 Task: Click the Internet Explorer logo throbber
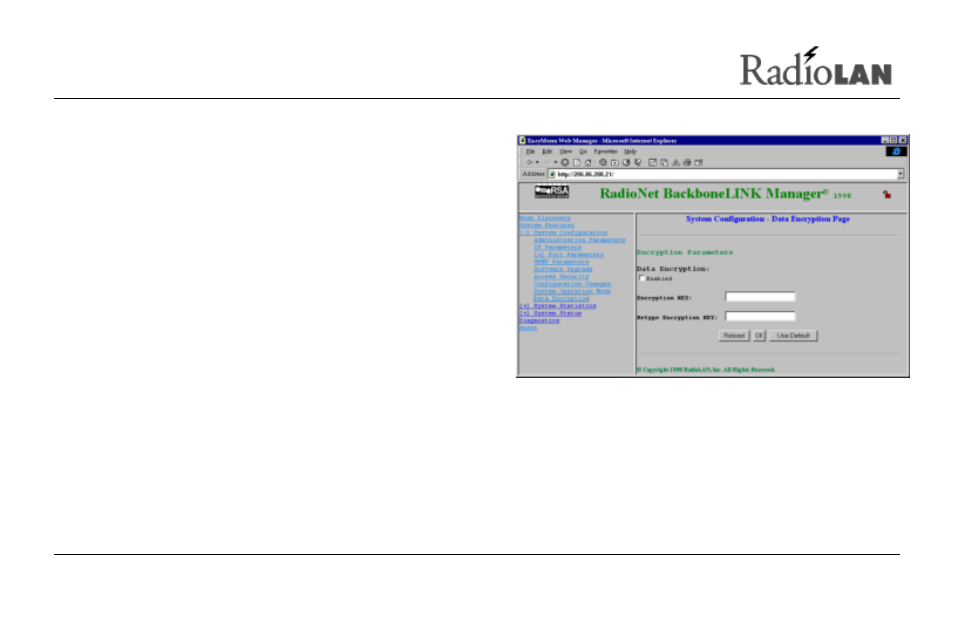896,151
